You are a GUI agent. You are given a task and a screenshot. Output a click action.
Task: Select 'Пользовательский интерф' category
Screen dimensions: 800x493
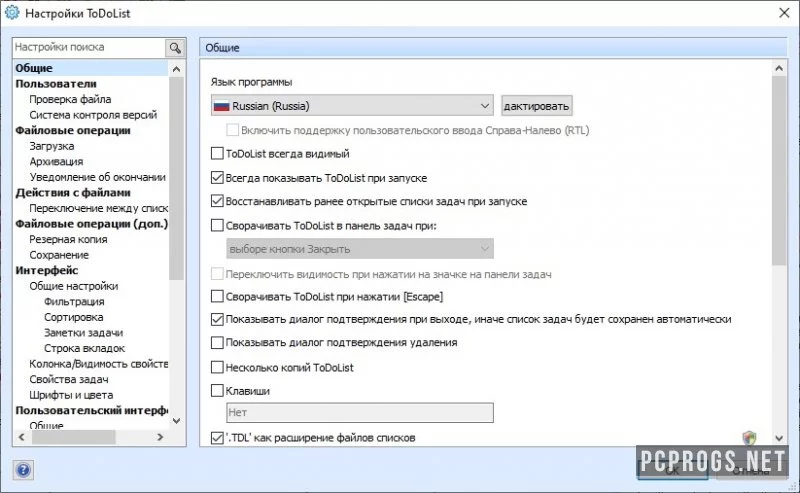pyautogui.click(x=91, y=410)
